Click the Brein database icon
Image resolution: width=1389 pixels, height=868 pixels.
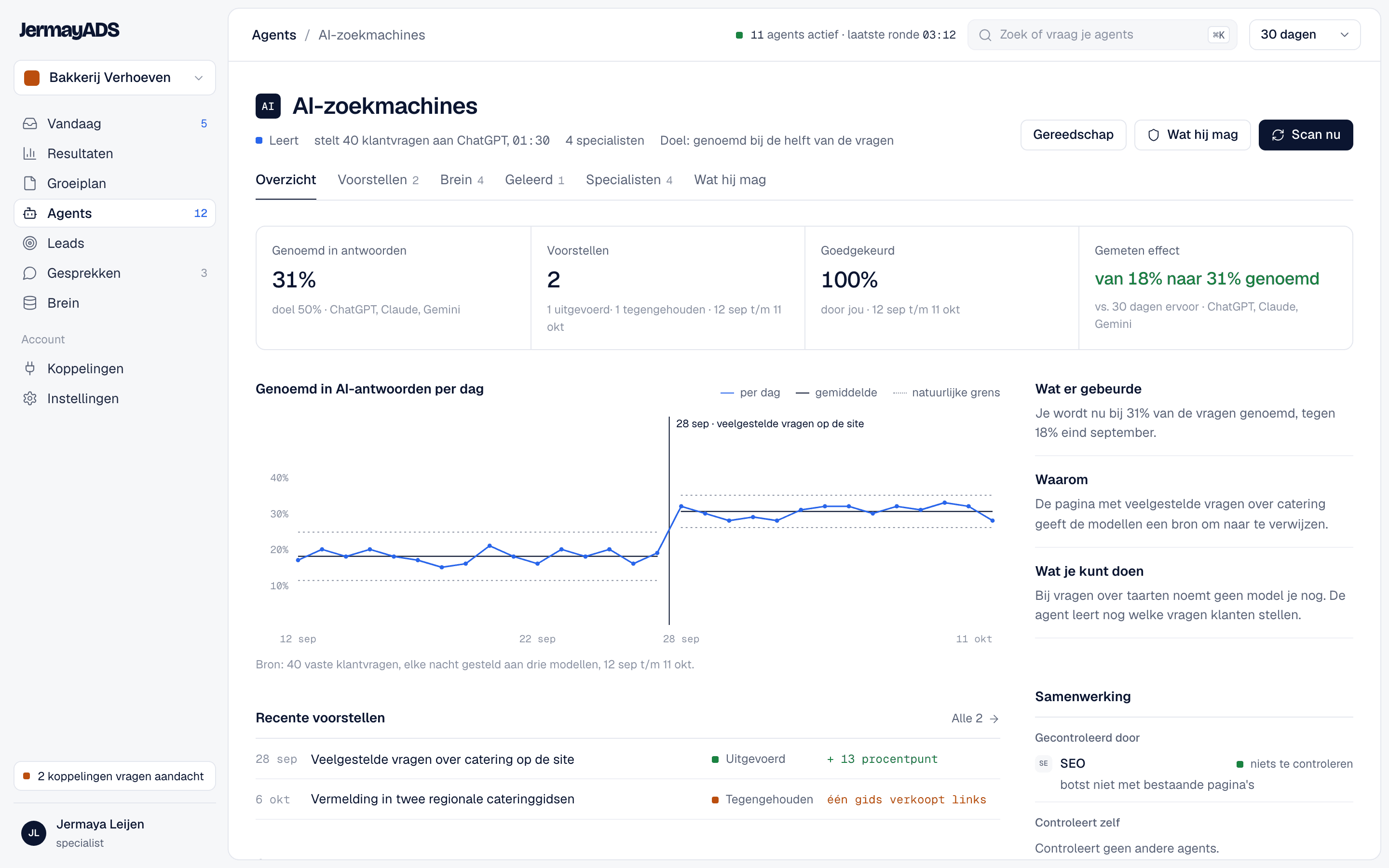(30, 302)
